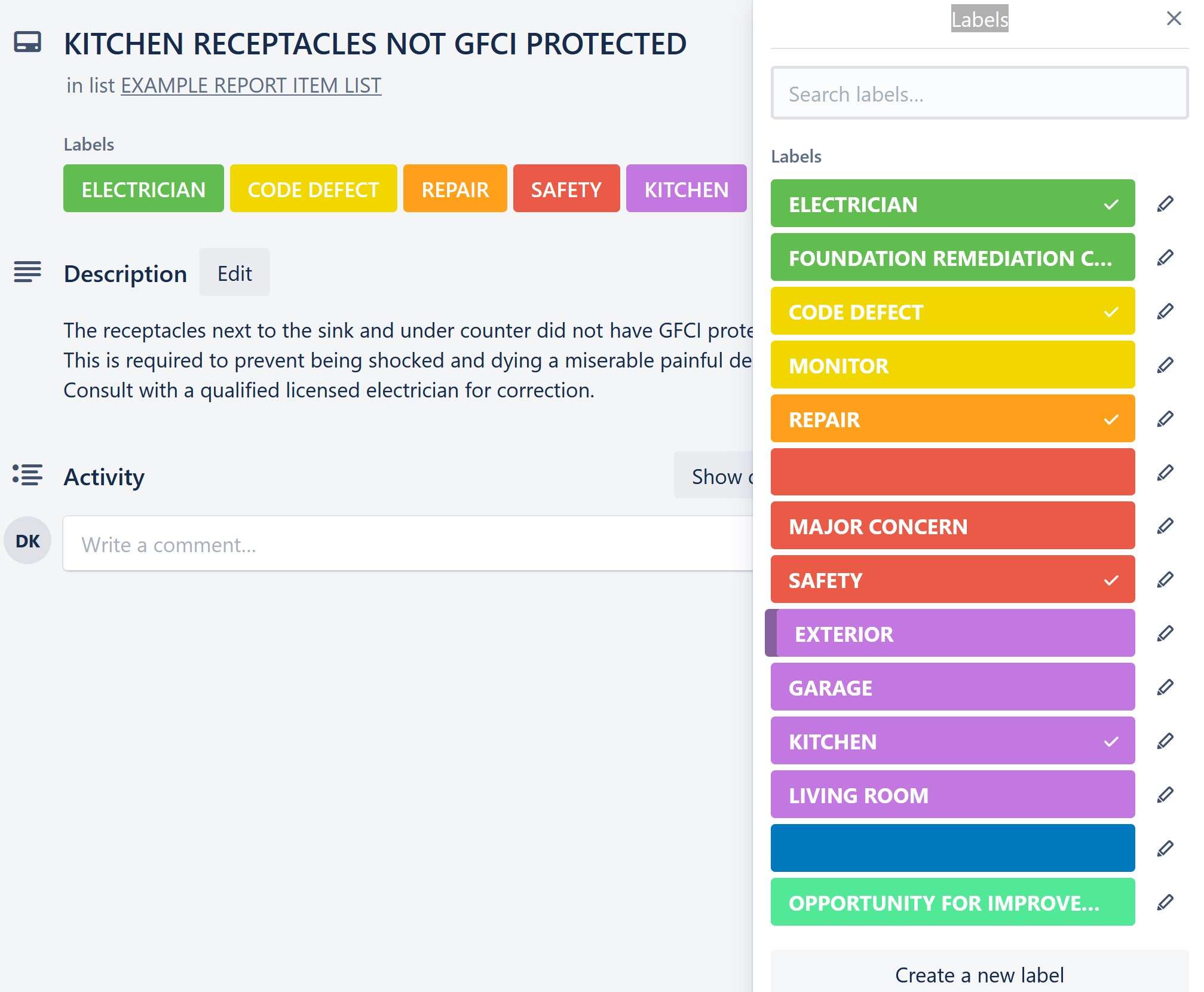
Task: Click pencil icon next to MONITOR label
Action: [1165, 365]
